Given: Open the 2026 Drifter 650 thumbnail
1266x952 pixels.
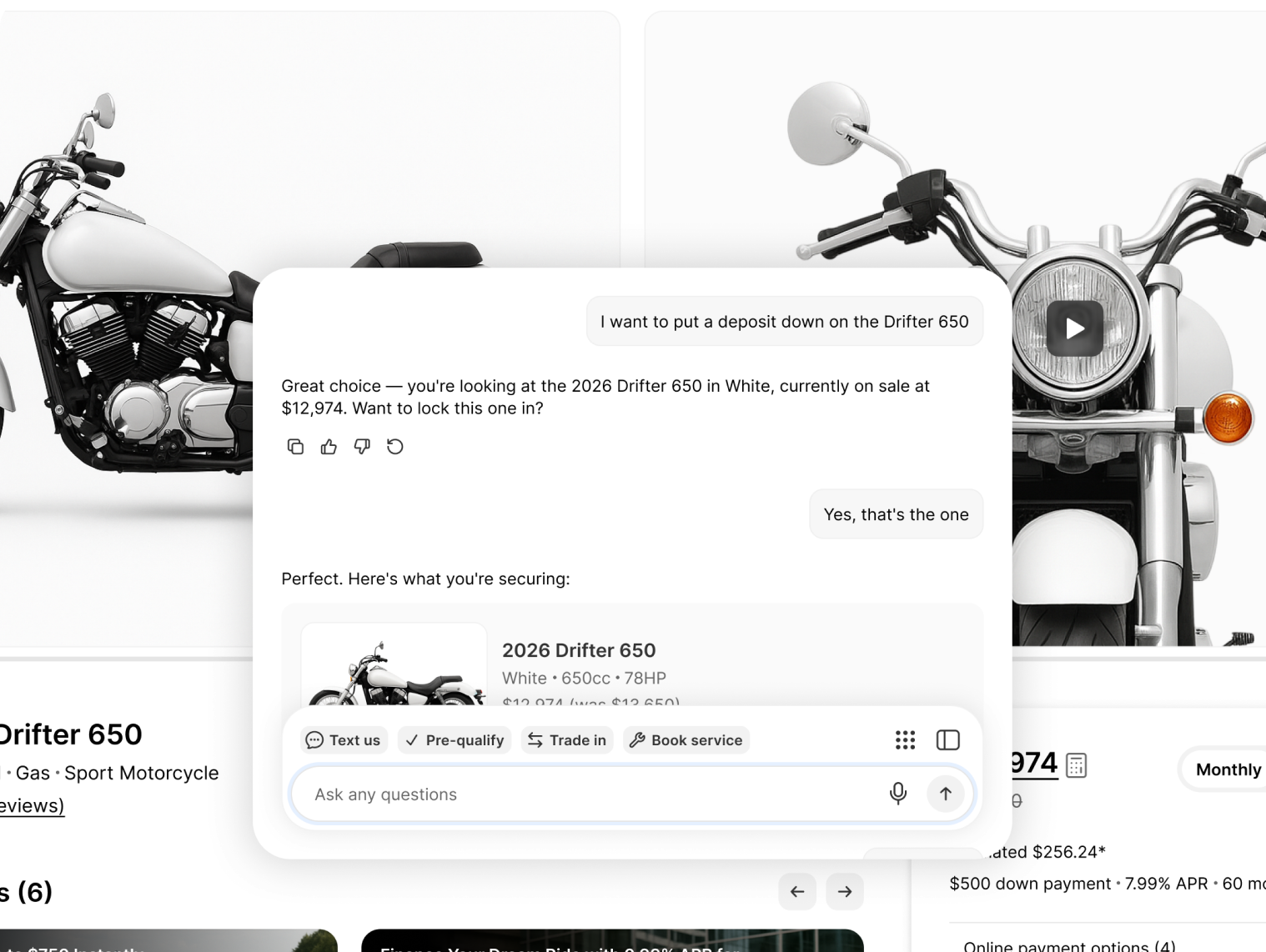Looking at the screenshot, I should [x=394, y=667].
